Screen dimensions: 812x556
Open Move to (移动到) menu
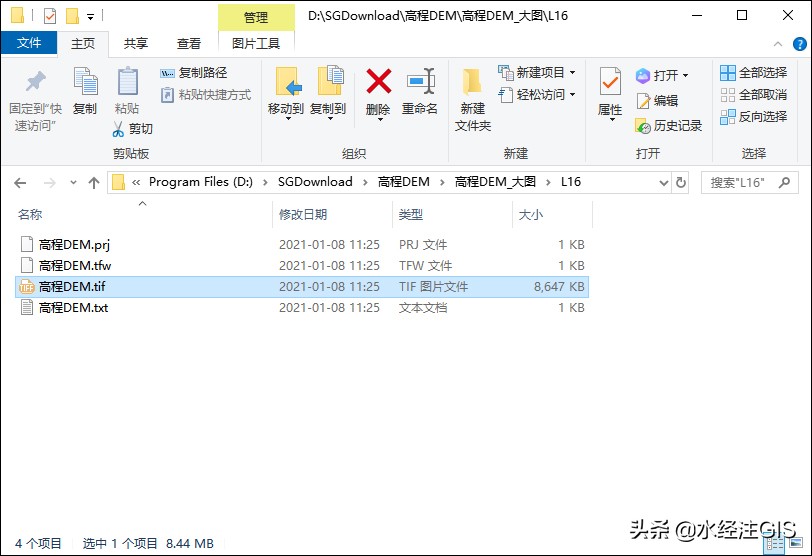pos(286,94)
